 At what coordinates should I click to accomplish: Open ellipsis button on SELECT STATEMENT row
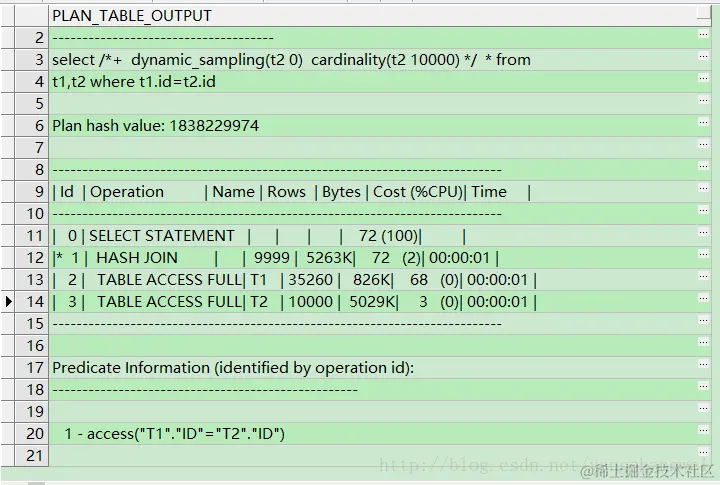[703, 233]
